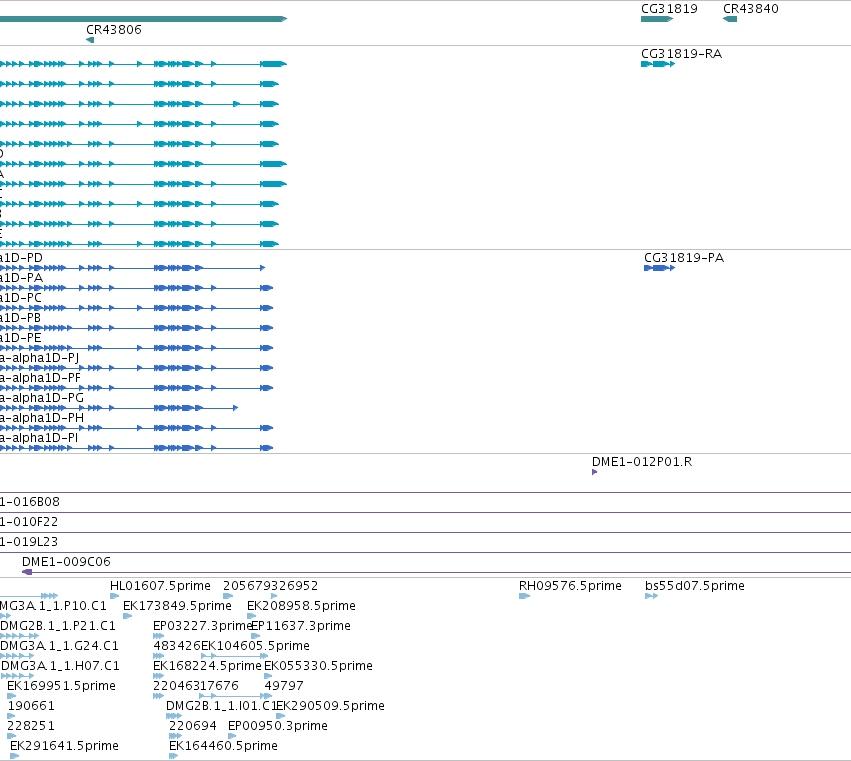This screenshot has width=851, height=761.
Task: Click the HL01607.5prime arrow glyph
Action: pyautogui.click(x=114, y=596)
